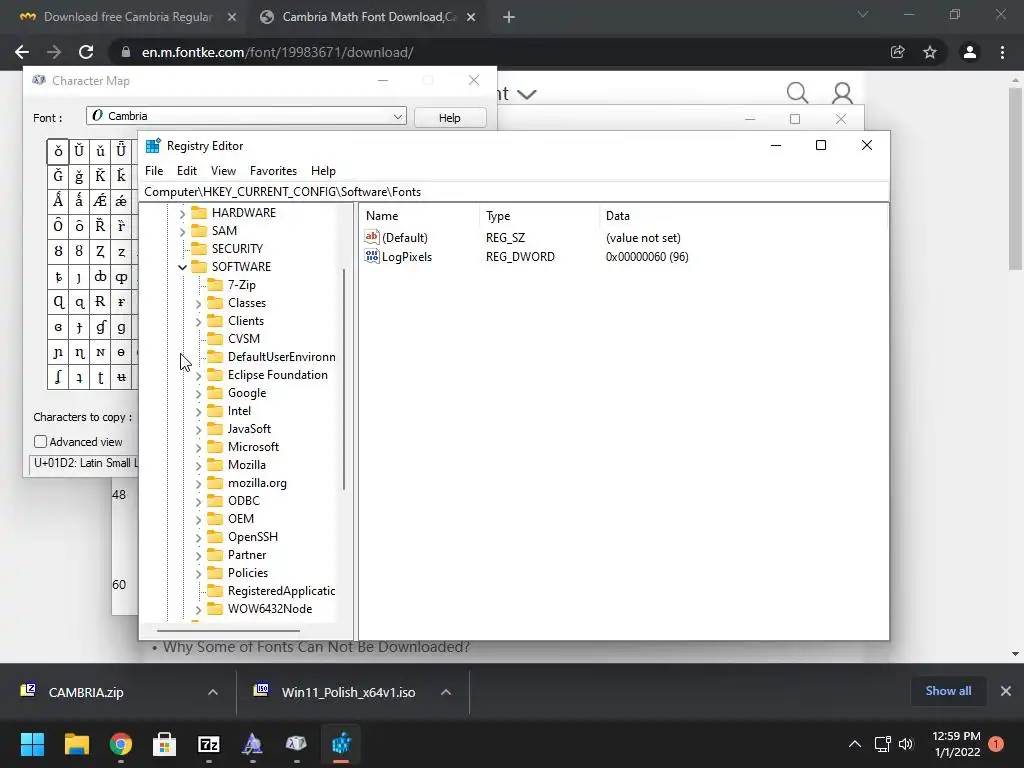
Task: Open Windows Start menu
Action: (x=32, y=744)
